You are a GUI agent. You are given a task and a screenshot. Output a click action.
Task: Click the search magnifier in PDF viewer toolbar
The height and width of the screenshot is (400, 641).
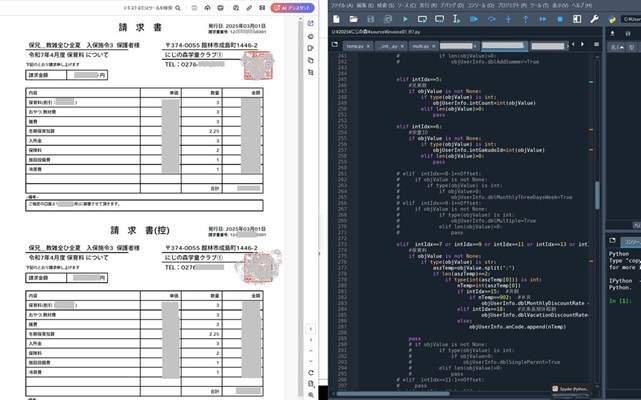(x=178, y=8)
